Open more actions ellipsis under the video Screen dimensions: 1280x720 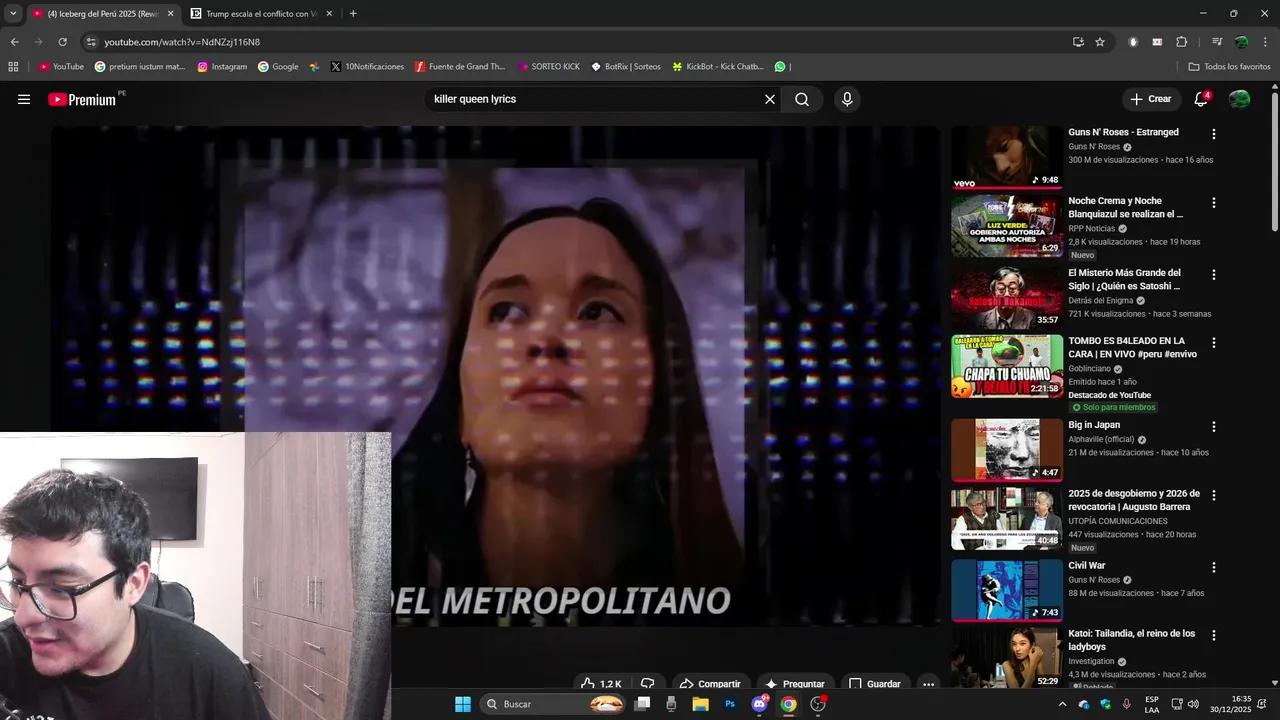[x=928, y=684]
